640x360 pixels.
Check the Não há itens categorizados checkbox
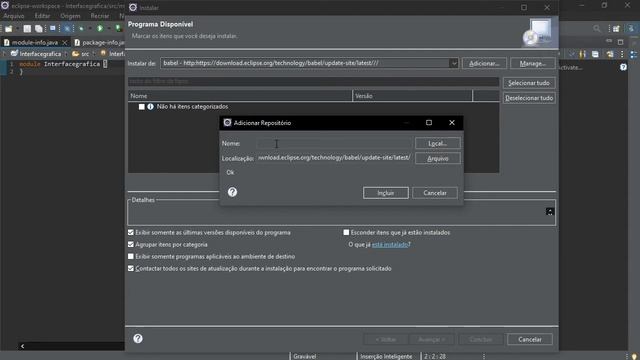pos(142,107)
